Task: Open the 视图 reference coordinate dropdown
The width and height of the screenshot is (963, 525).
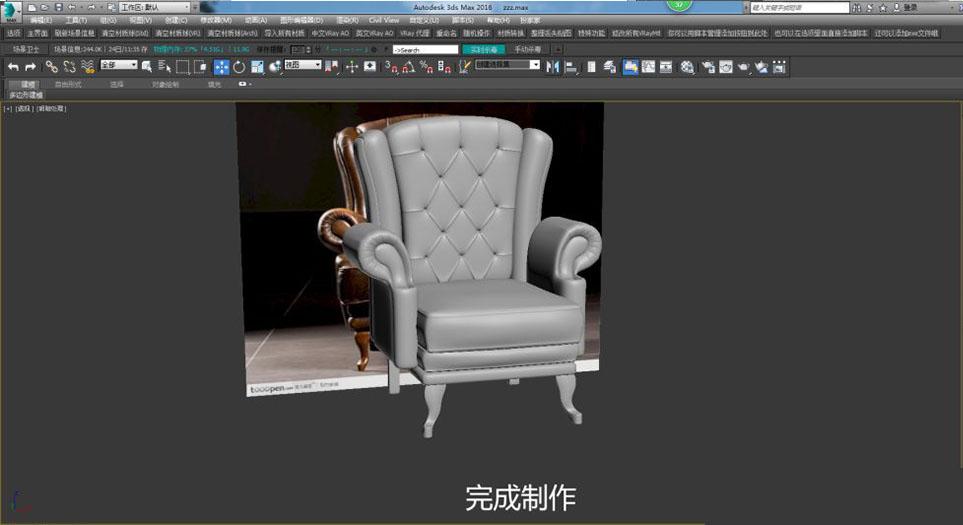Action: pos(303,64)
